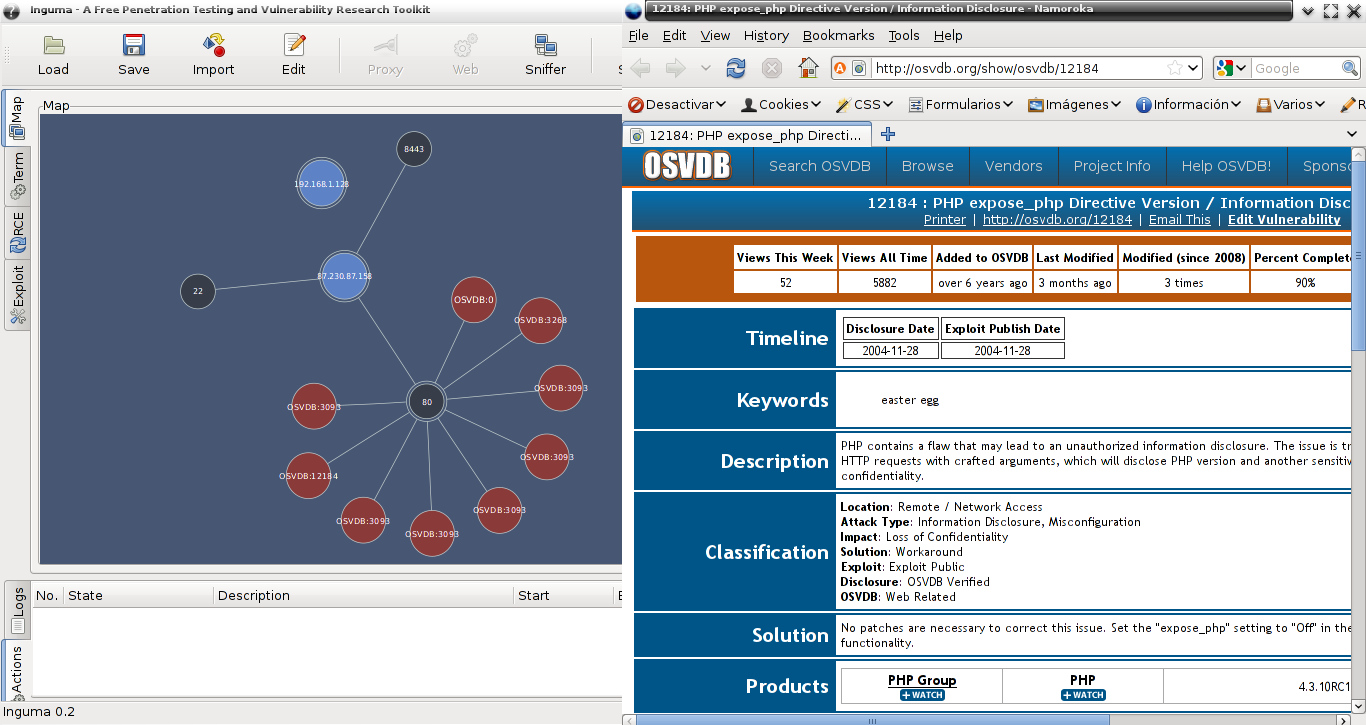Click the Printer link
Screen dimensions: 1366x725
tap(945, 220)
